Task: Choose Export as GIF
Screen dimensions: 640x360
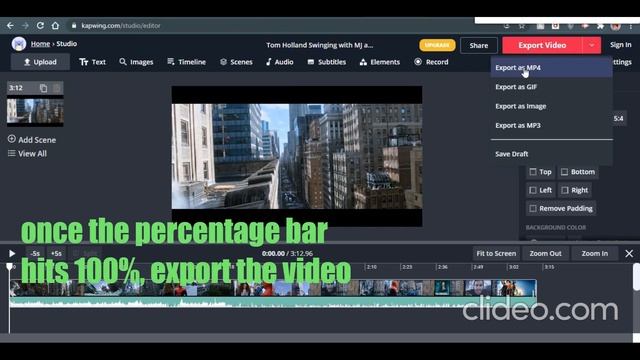Action: point(551,87)
